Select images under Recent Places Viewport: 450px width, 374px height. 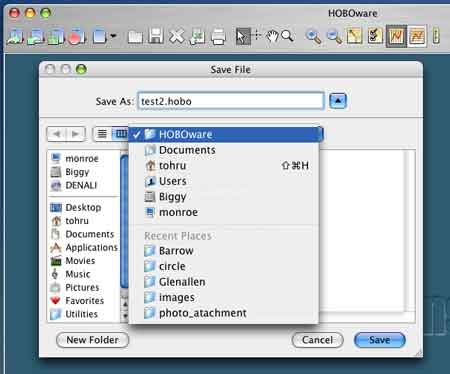point(224,297)
